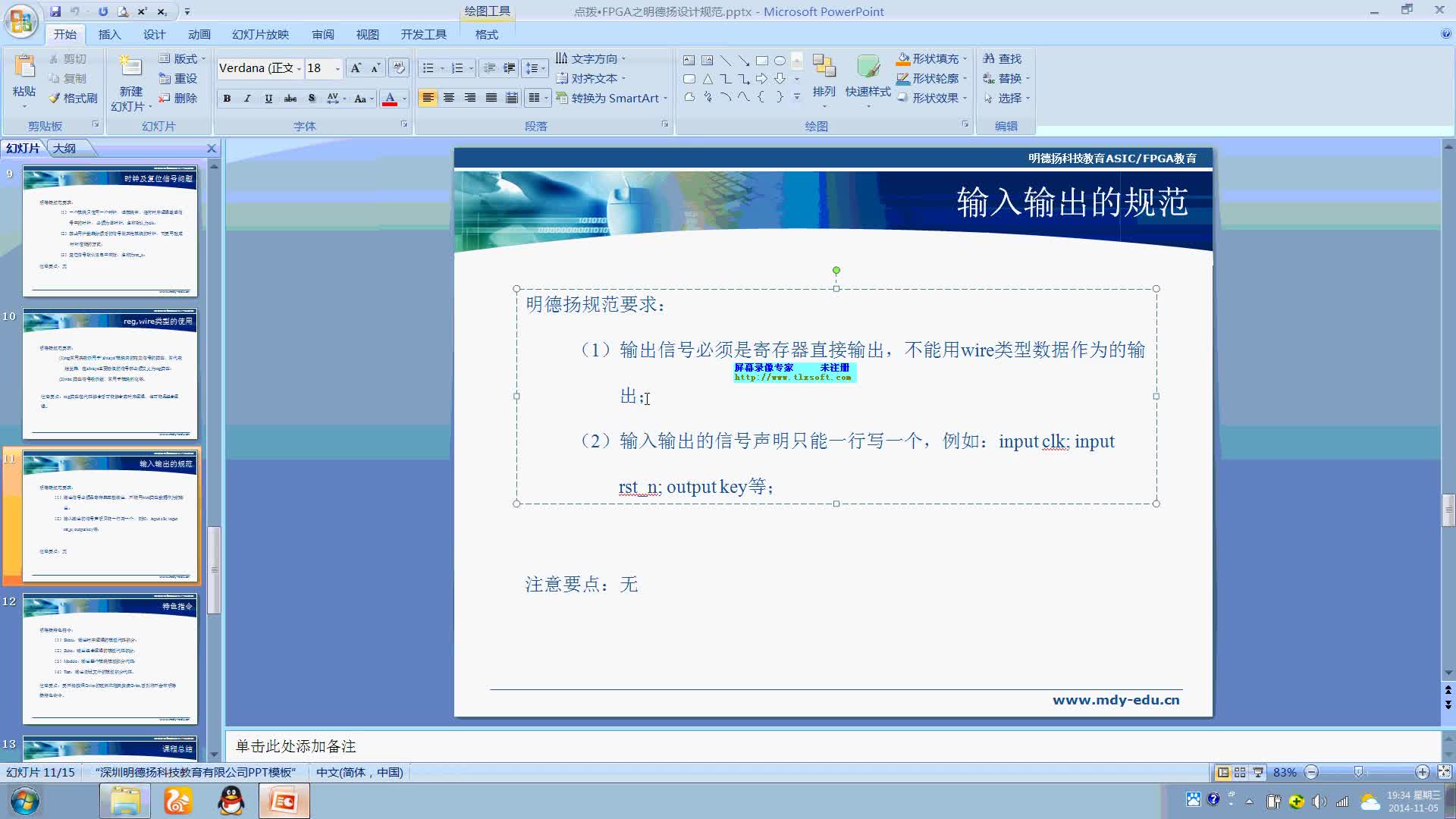
Task: Switch to Normal view in status bar
Action: pyautogui.click(x=1222, y=772)
